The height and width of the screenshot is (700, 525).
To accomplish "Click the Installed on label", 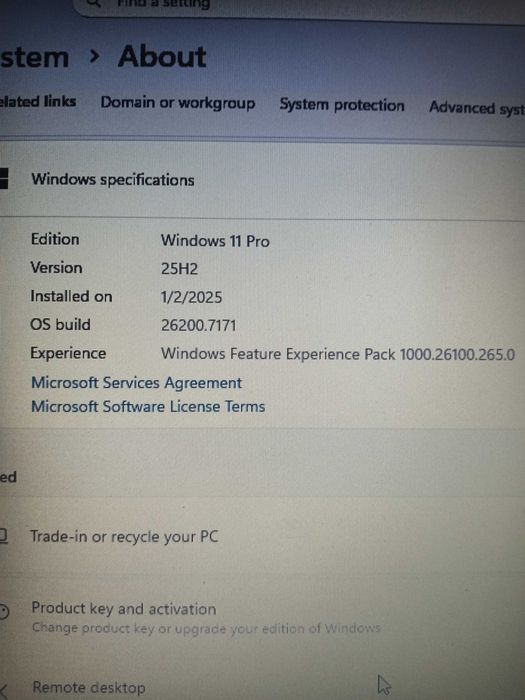I will [71, 296].
